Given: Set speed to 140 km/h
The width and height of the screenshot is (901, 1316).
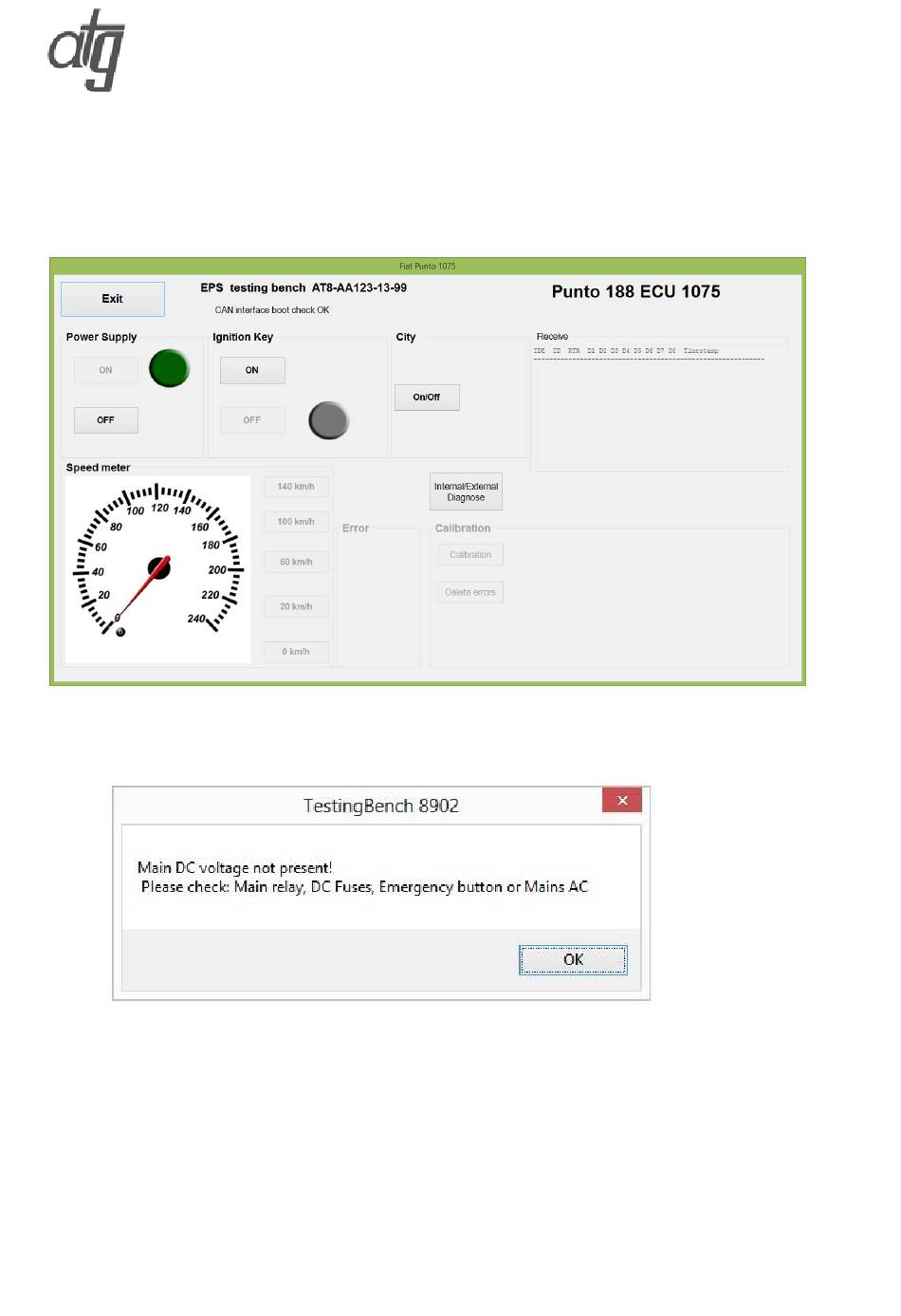Looking at the screenshot, I should click(x=296, y=487).
